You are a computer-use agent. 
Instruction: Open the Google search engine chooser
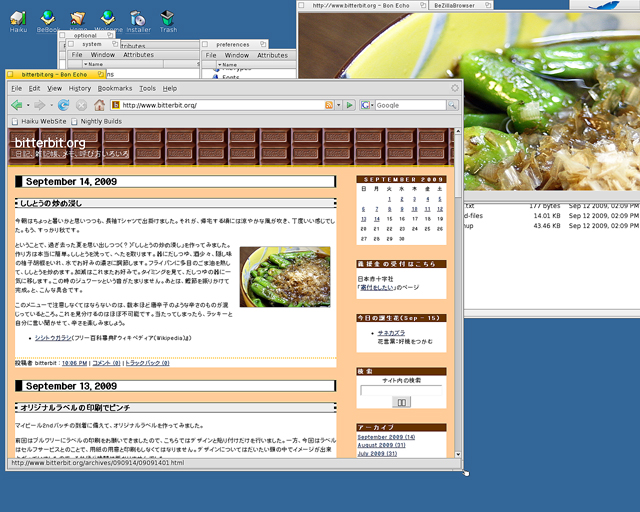(367, 105)
